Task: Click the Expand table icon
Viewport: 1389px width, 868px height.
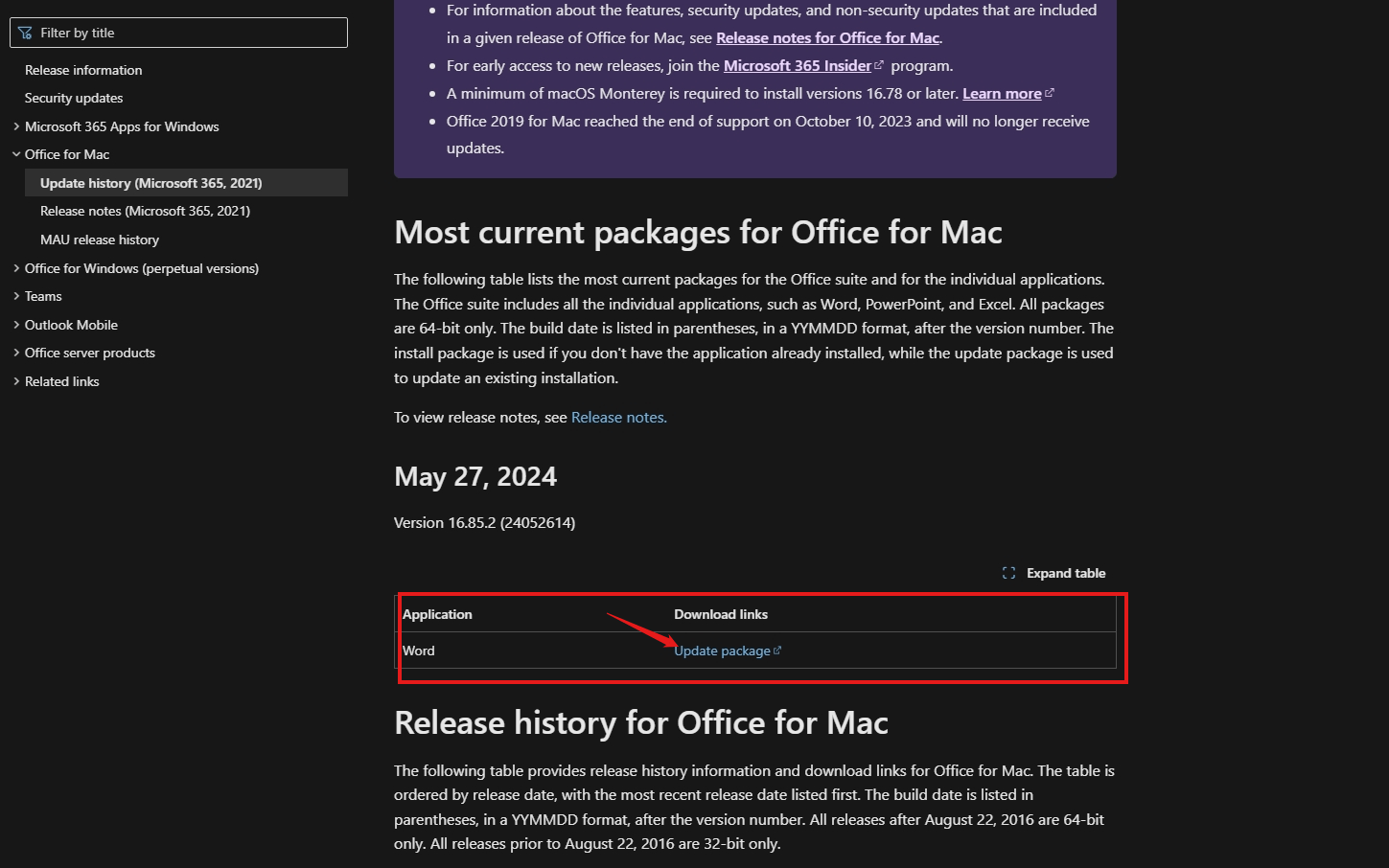Action: pos(1008,573)
